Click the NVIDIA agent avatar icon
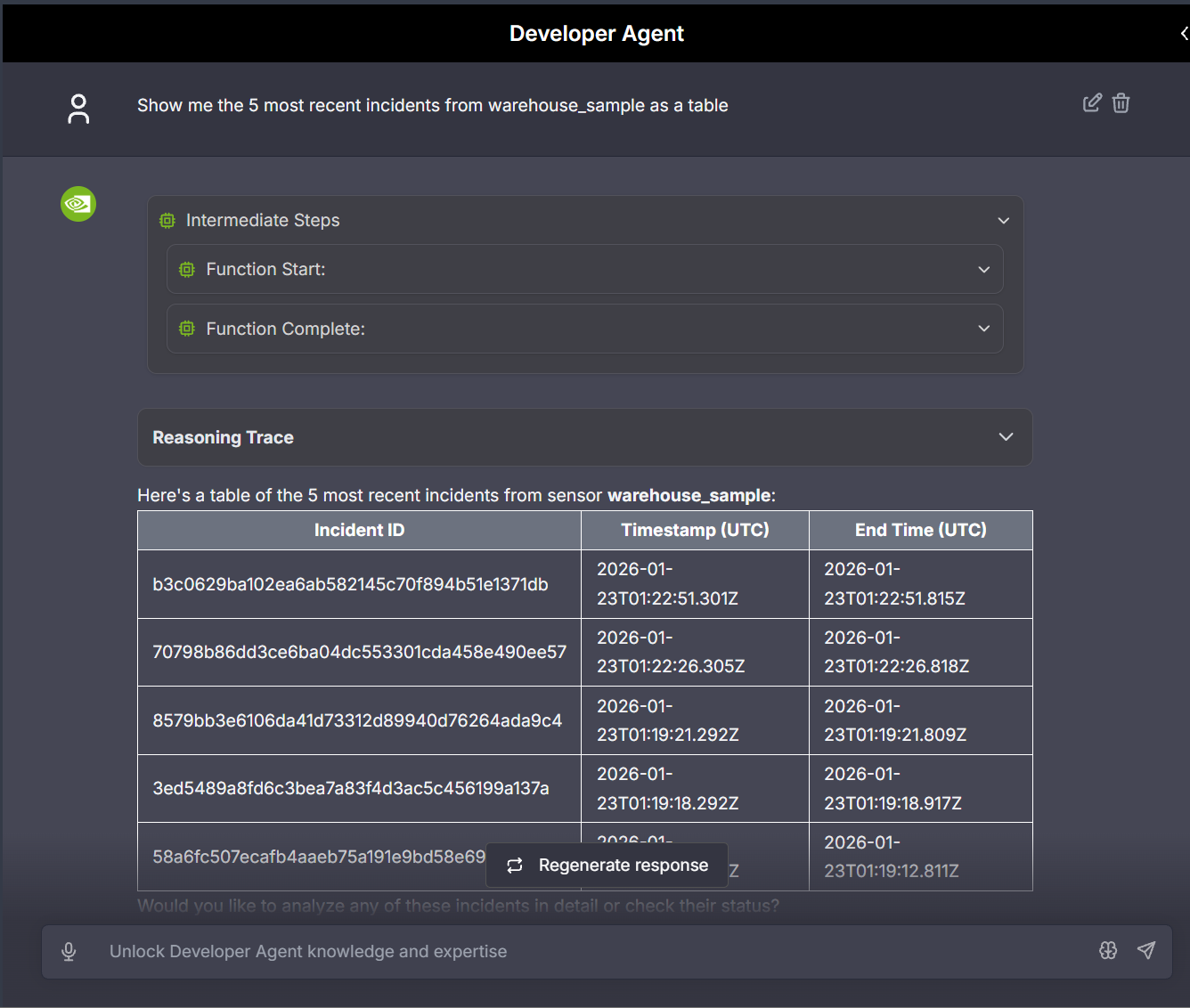The image size is (1190, 1008). (x=78, y=204)
